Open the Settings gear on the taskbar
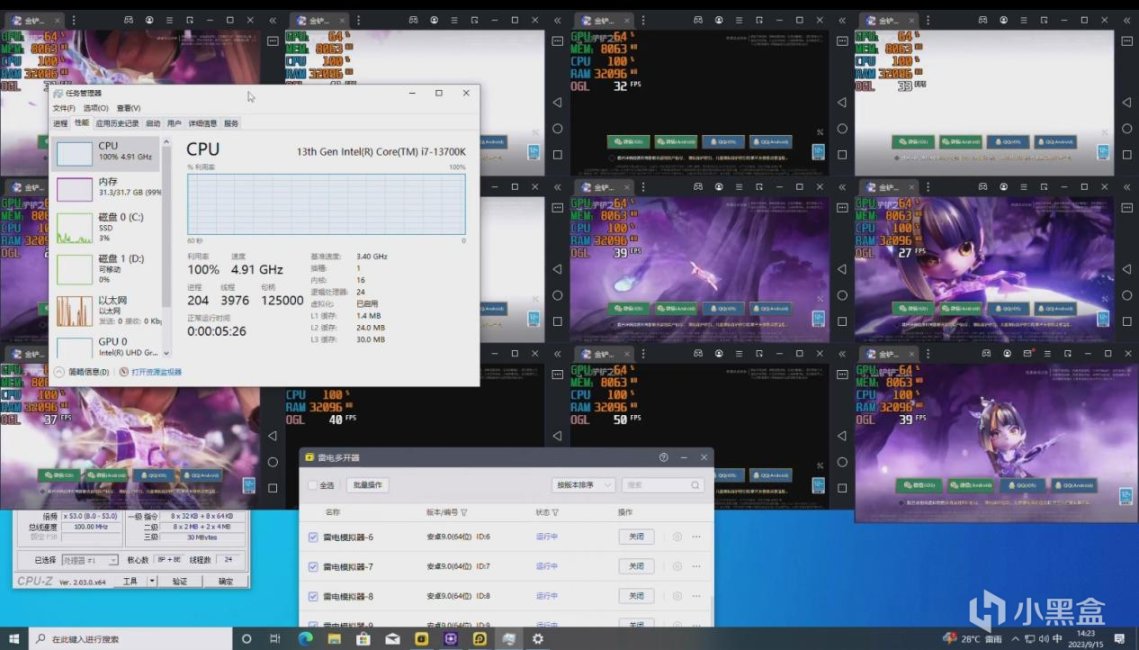The width and height of the screenshot is (1139, 650). click(538, 638)
